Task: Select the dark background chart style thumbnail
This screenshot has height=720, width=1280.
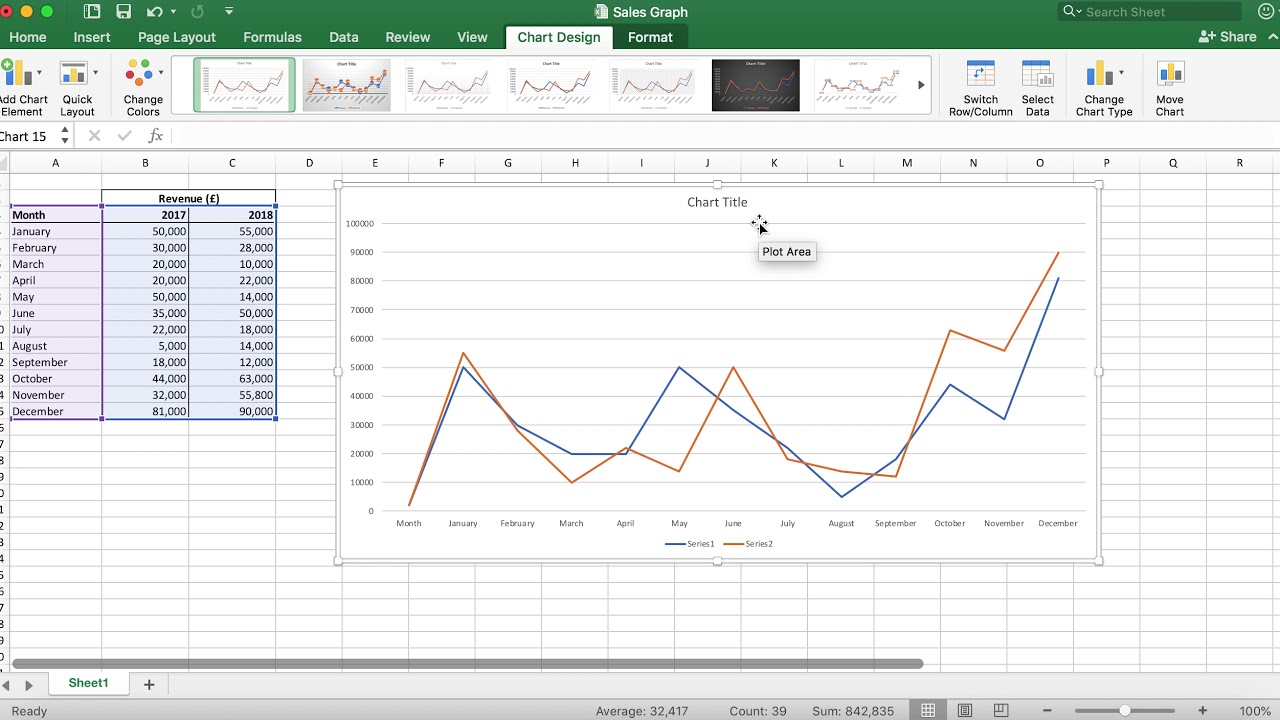Action: pyautogui.click(x=755, y=85)
